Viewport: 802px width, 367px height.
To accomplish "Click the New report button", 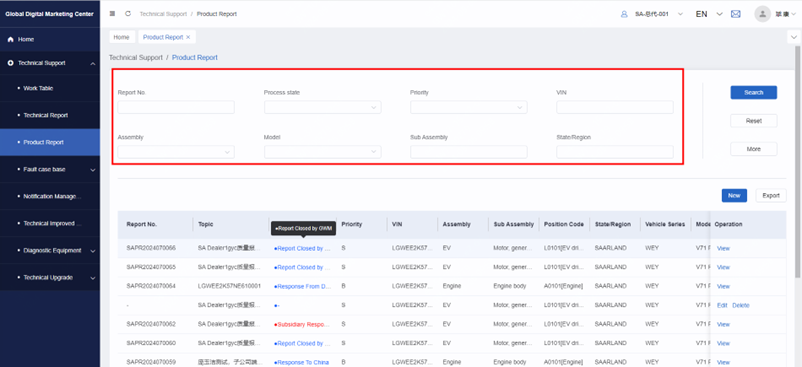I will [734, 196].
